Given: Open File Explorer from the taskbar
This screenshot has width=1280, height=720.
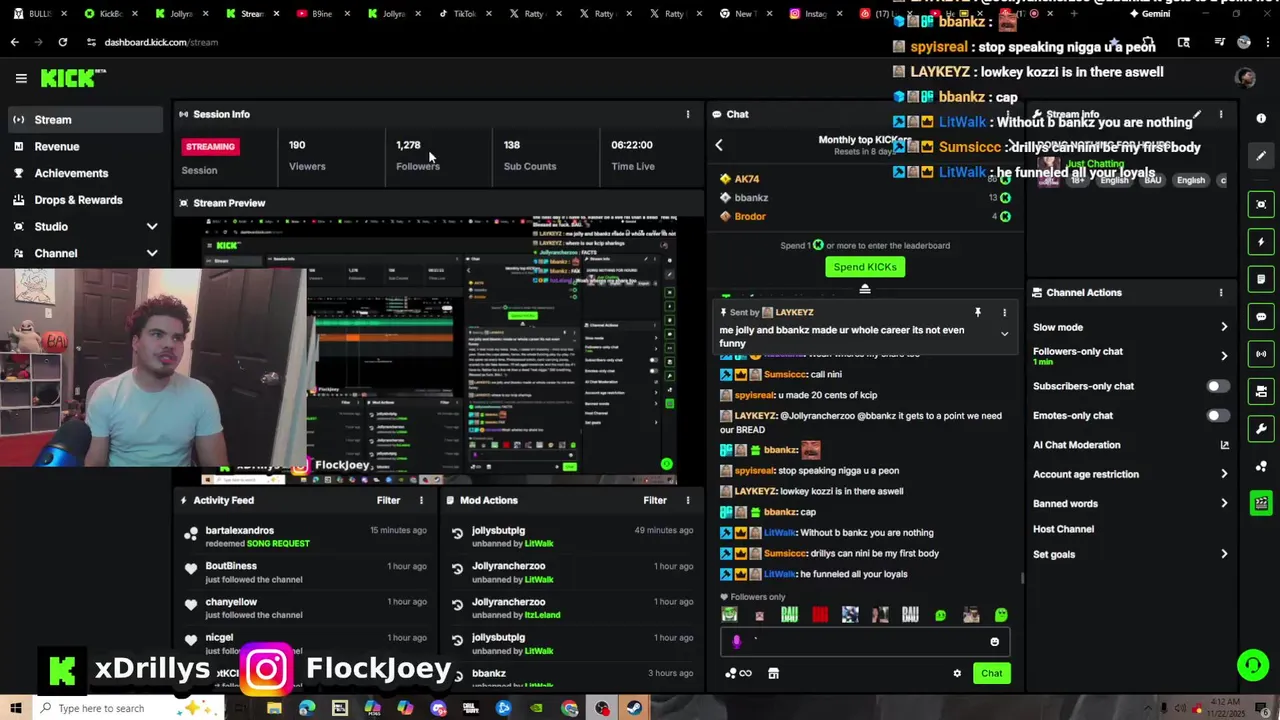Looking at the screenshot, I should [274, 708].
